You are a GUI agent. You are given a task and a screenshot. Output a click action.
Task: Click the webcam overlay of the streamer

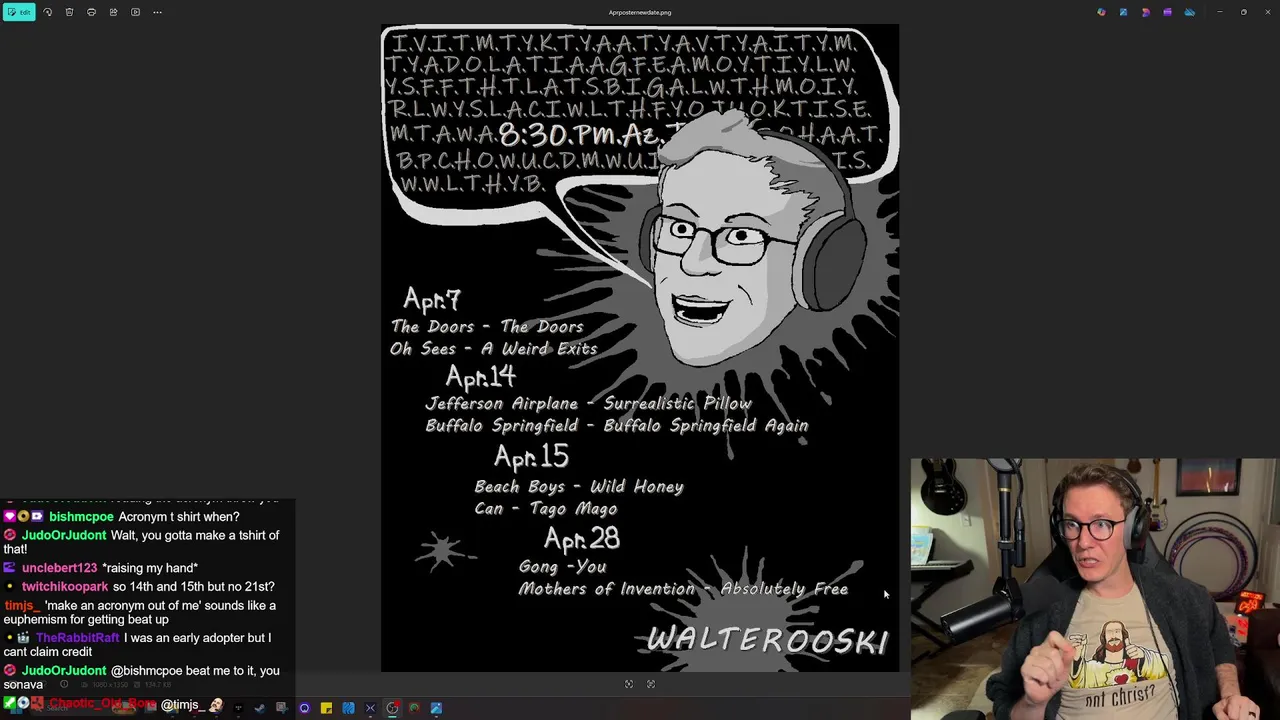coord(1094,589)
